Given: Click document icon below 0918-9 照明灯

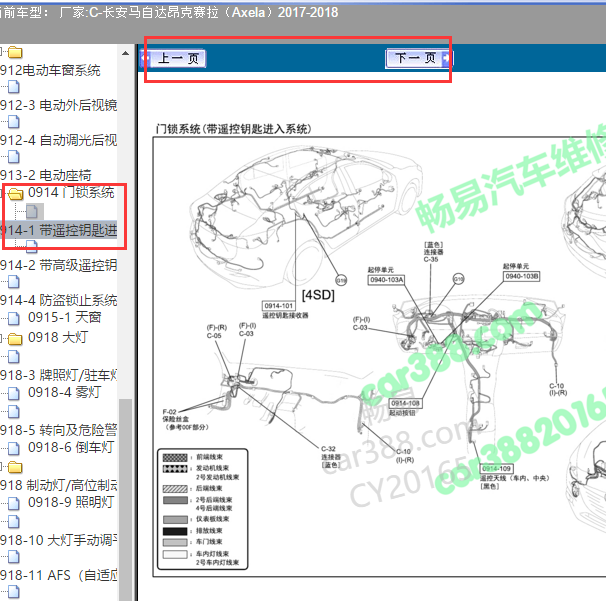Looking at the screenshot, I should pyautogui.click(x=14, y=522).
